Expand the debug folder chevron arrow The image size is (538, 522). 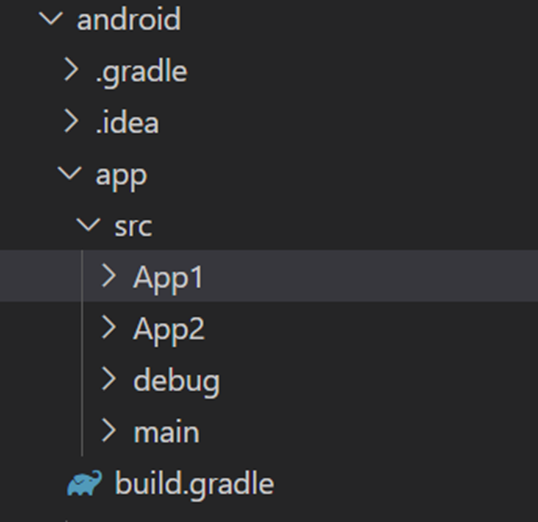pos(109,379)
